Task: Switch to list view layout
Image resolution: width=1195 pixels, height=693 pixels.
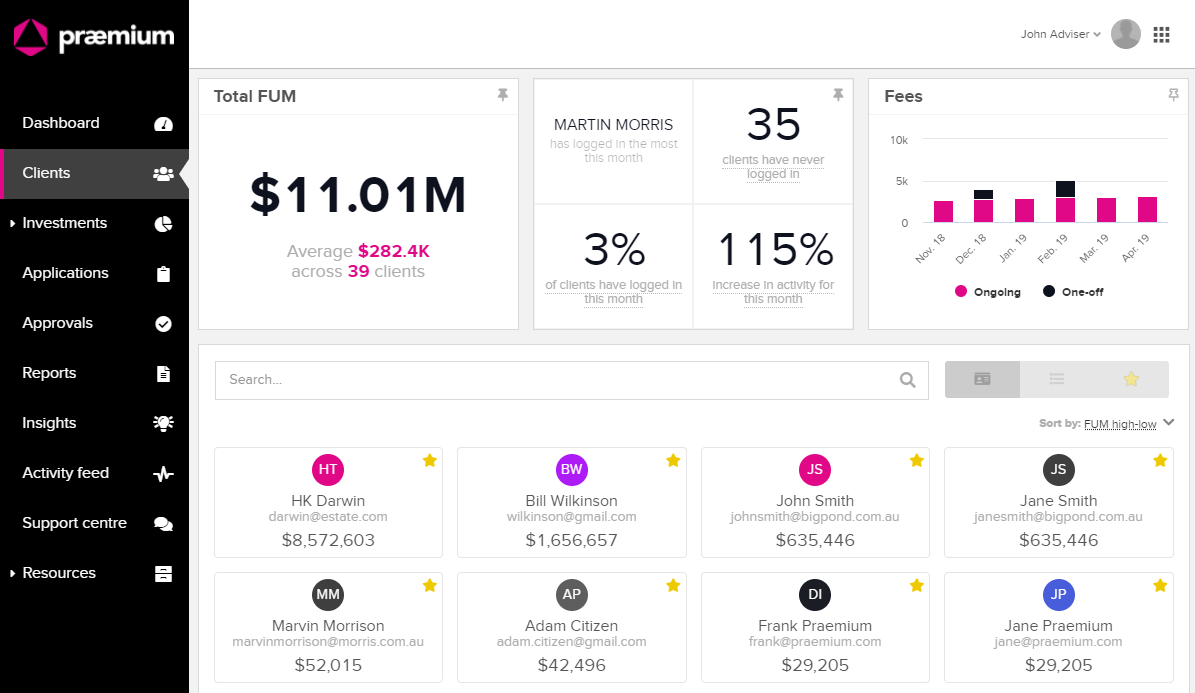Action: 1056,379
